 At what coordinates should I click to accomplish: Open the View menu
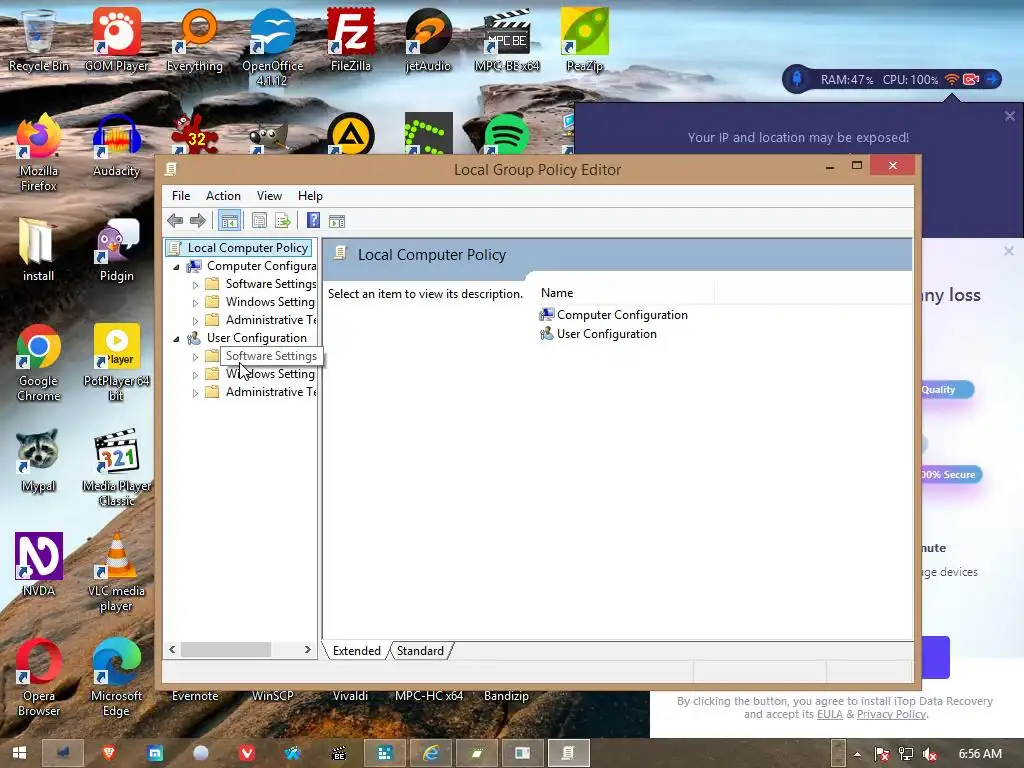(x=269, y=196)
